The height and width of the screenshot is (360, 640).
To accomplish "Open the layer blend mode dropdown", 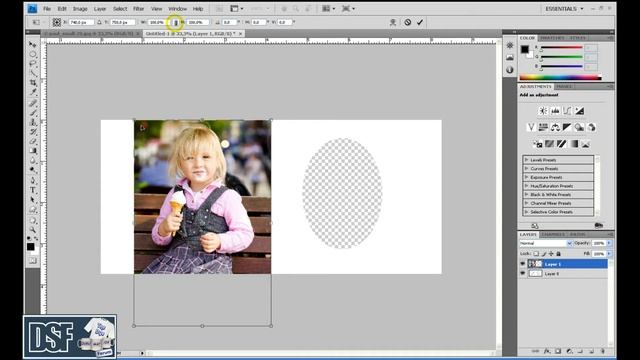I will [x=546, y=243].
